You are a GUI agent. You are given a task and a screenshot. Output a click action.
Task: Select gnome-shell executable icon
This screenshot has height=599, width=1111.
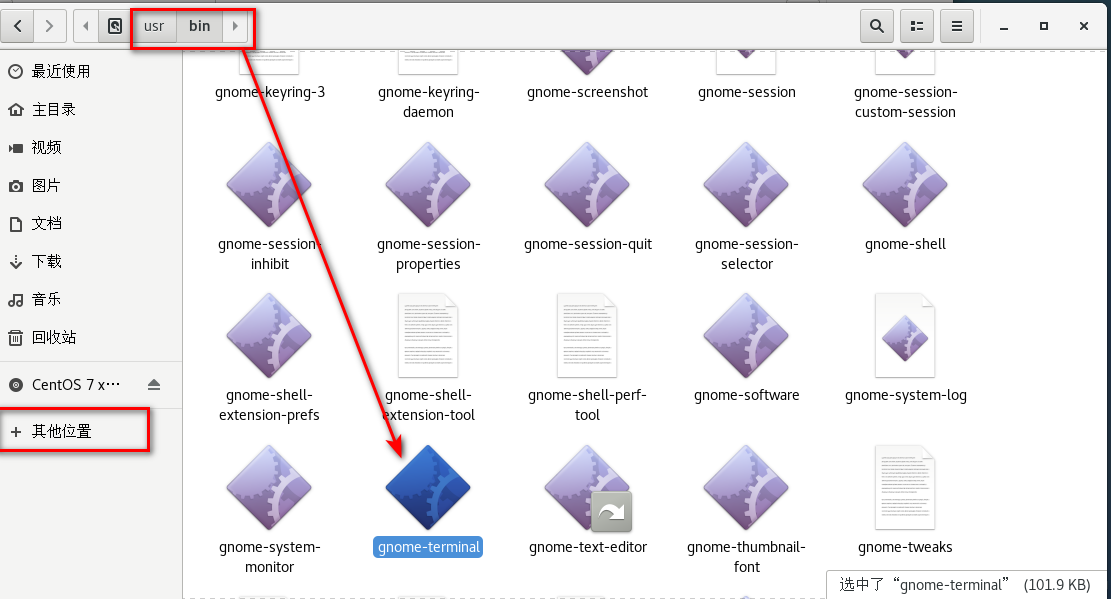pyautogui.click(x=905, y=184)
